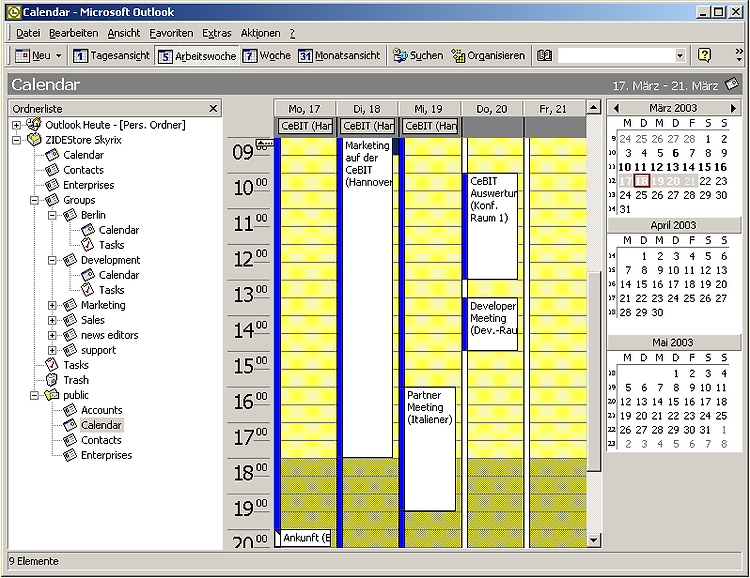Switch to Tagesansicht day view
This screenshot has width=750, height=578.
pyautogui.click(x=111, y=56)
